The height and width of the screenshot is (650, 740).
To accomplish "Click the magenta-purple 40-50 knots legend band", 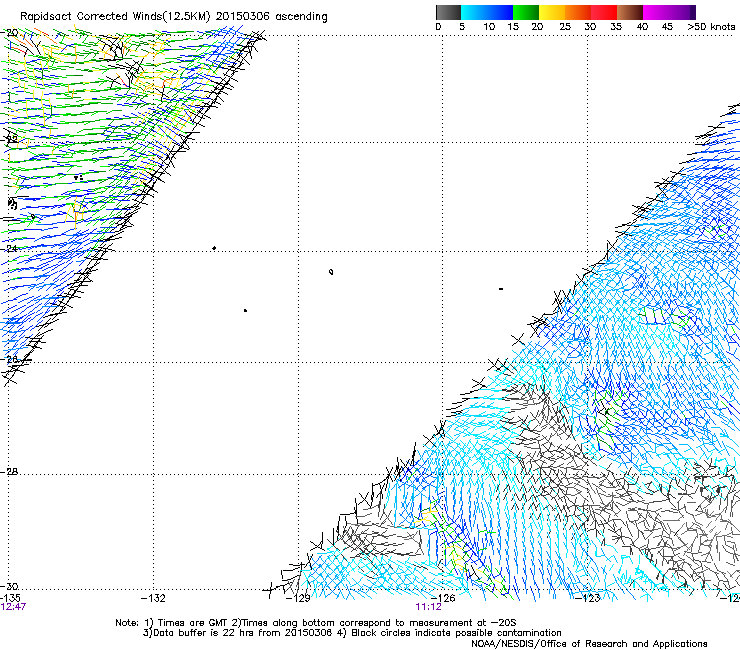I will click(669, 12).
